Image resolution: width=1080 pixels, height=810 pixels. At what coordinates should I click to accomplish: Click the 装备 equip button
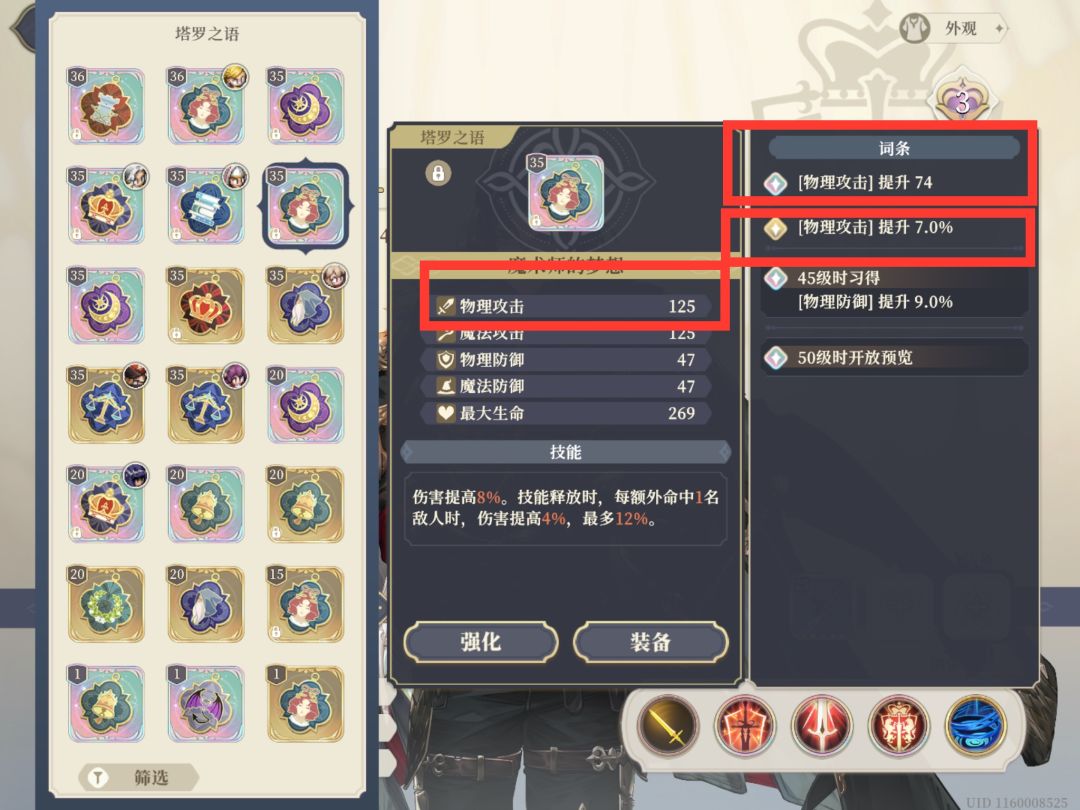click(650, 642)
